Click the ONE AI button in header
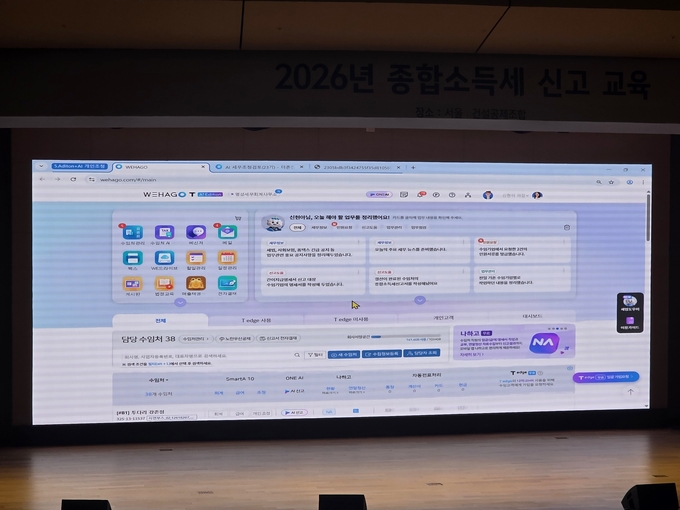 pyautogui.click(x=379, y=195)
